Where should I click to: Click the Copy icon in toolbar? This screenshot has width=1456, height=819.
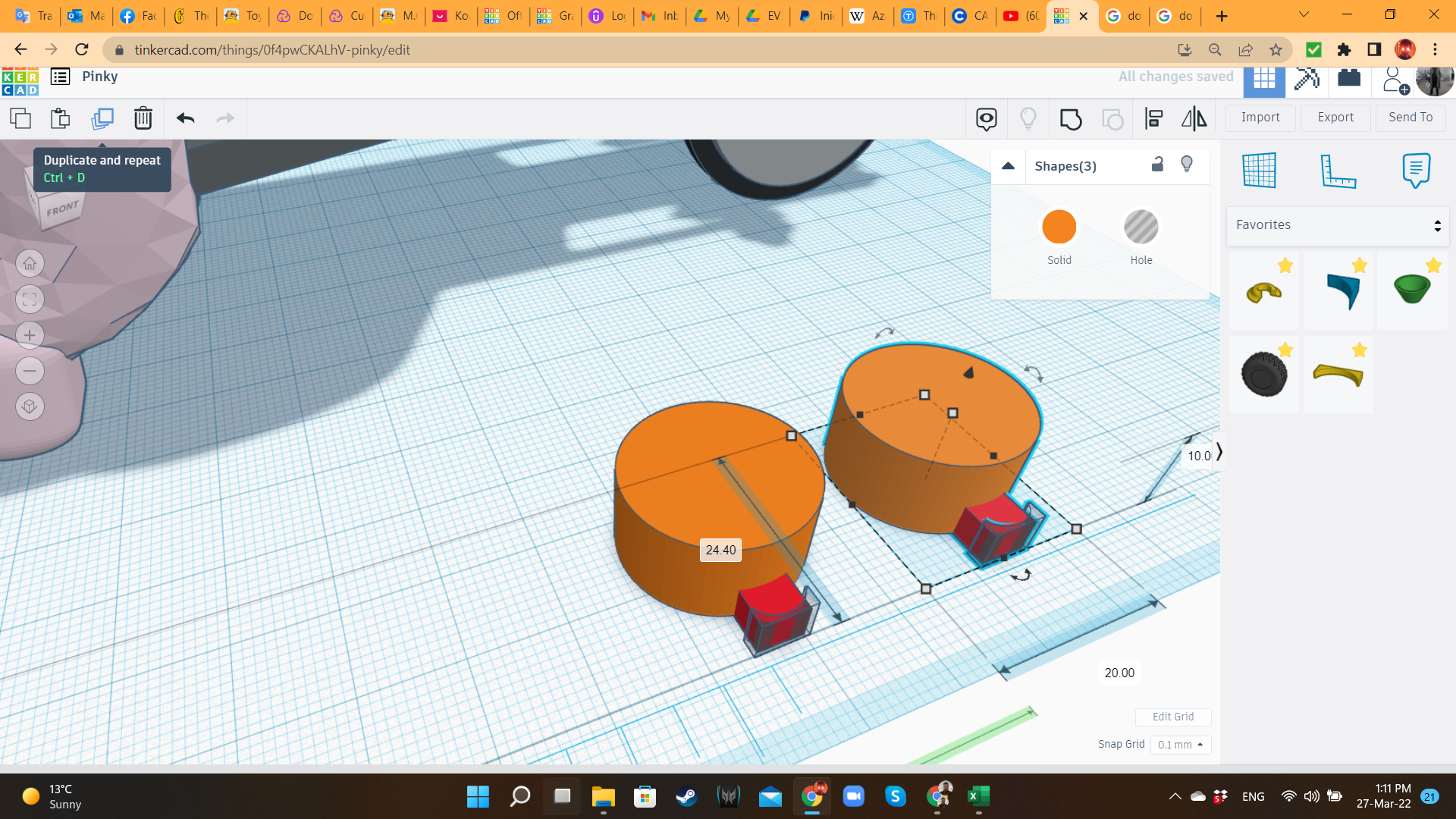pyautogui.click(x=20, y=118)
